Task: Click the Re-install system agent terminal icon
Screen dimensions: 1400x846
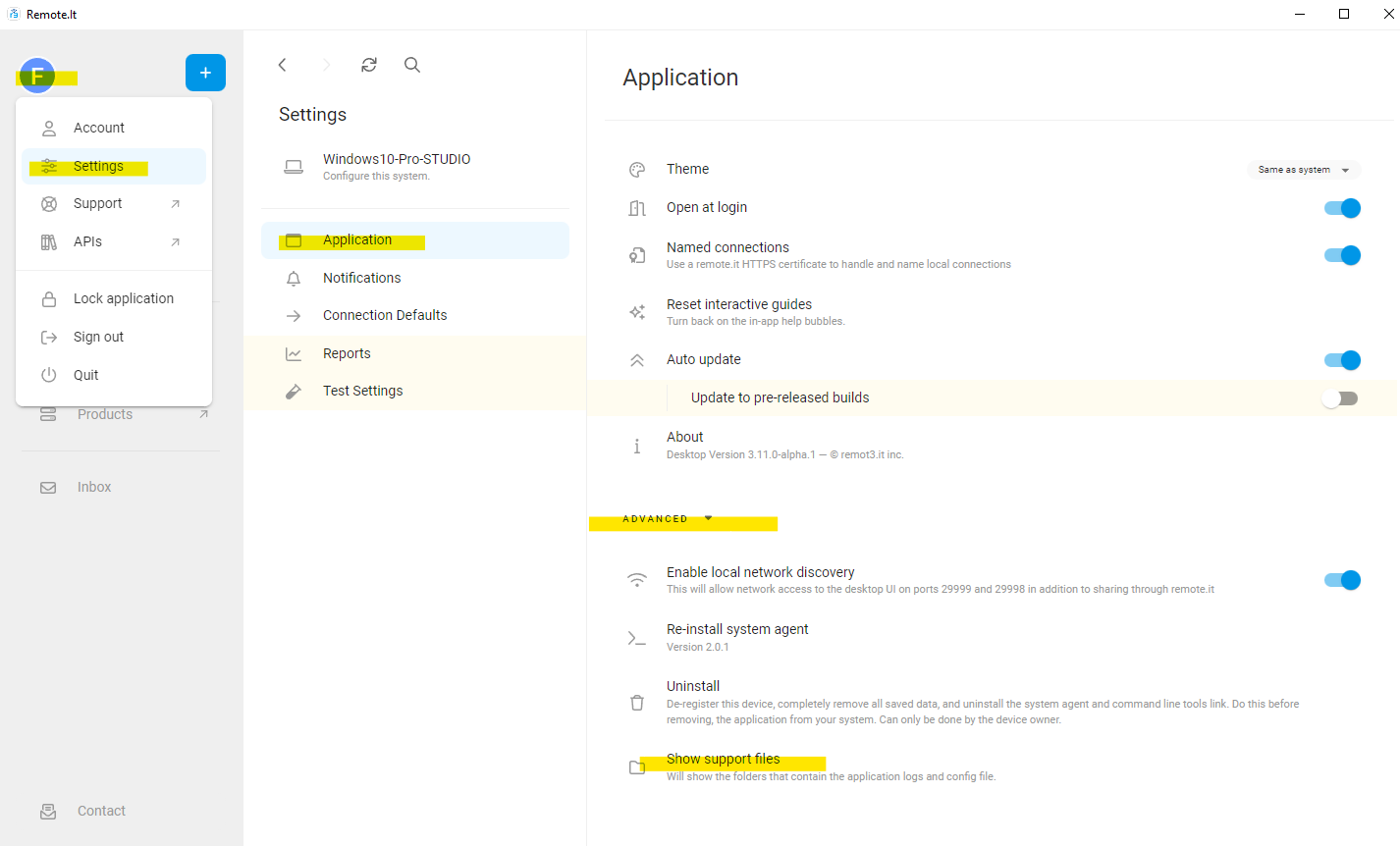Action: click(637, 638)
